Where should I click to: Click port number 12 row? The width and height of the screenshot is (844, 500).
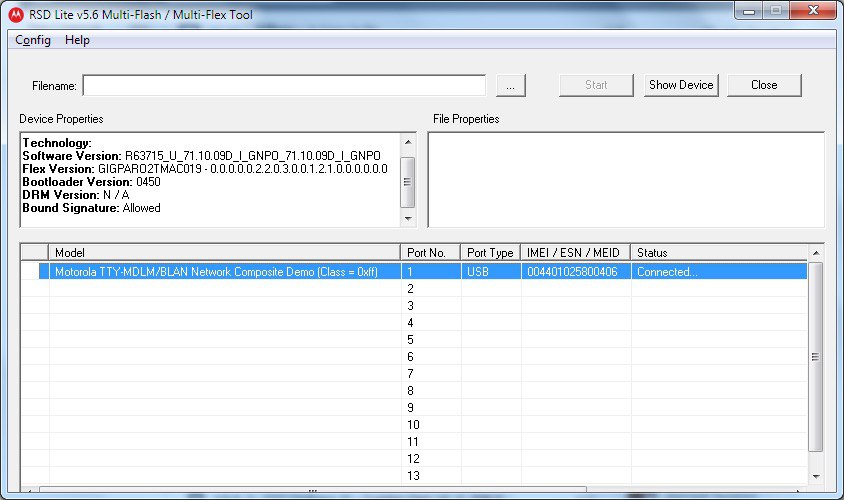click(x=414, y=459)
